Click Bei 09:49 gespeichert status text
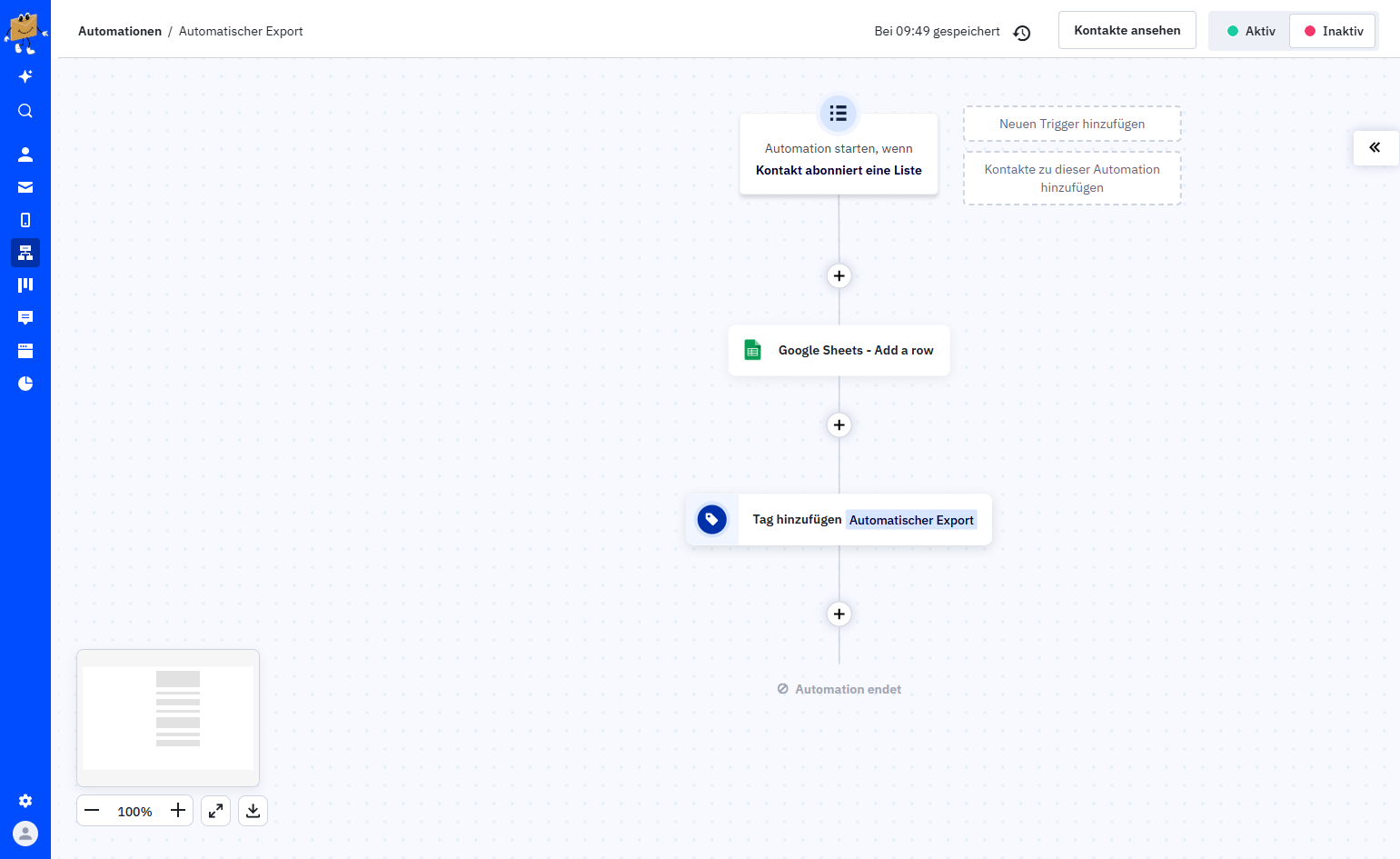1400x859 pixels. pyautogui.click(x=937, y=31)
